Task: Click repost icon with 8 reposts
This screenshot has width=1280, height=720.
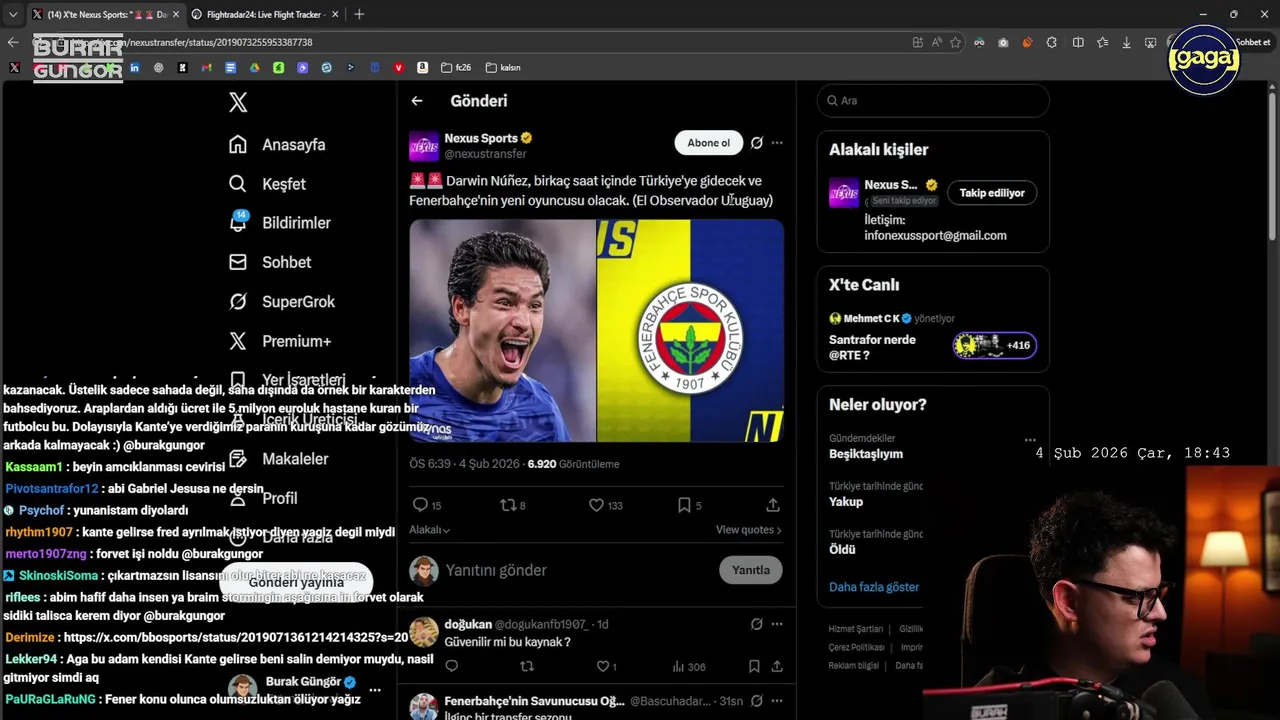Action: point(512,505)
